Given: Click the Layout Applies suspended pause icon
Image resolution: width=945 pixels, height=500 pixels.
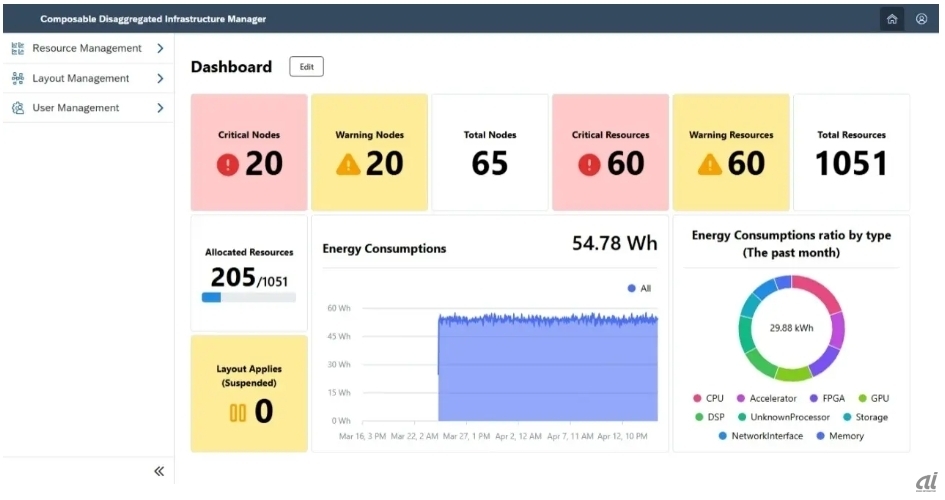Looking at the screenshot, I should point(238,412).
